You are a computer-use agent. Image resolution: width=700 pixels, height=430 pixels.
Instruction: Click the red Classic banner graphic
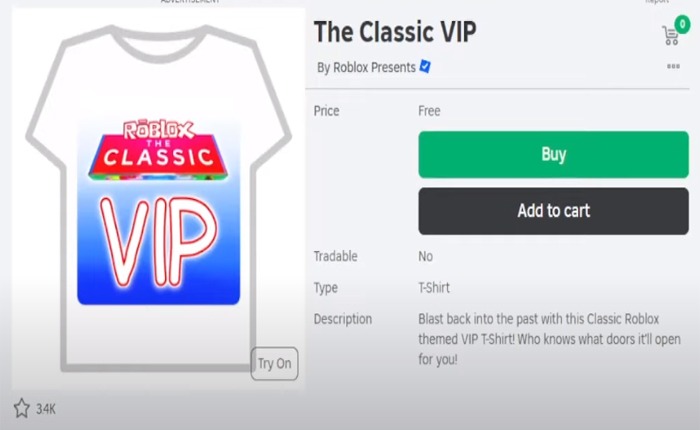[158, 158]
